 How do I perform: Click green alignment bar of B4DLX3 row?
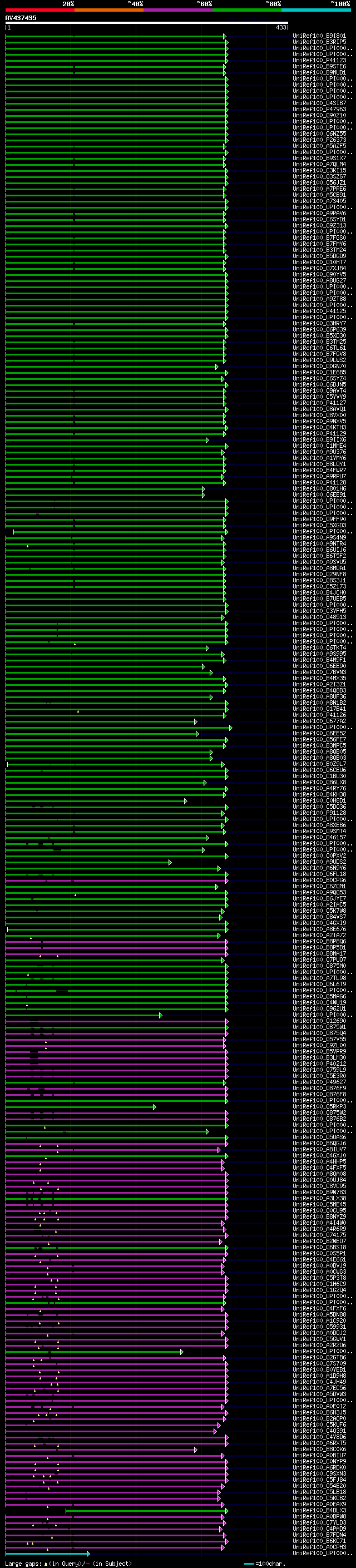(147, 1511)
